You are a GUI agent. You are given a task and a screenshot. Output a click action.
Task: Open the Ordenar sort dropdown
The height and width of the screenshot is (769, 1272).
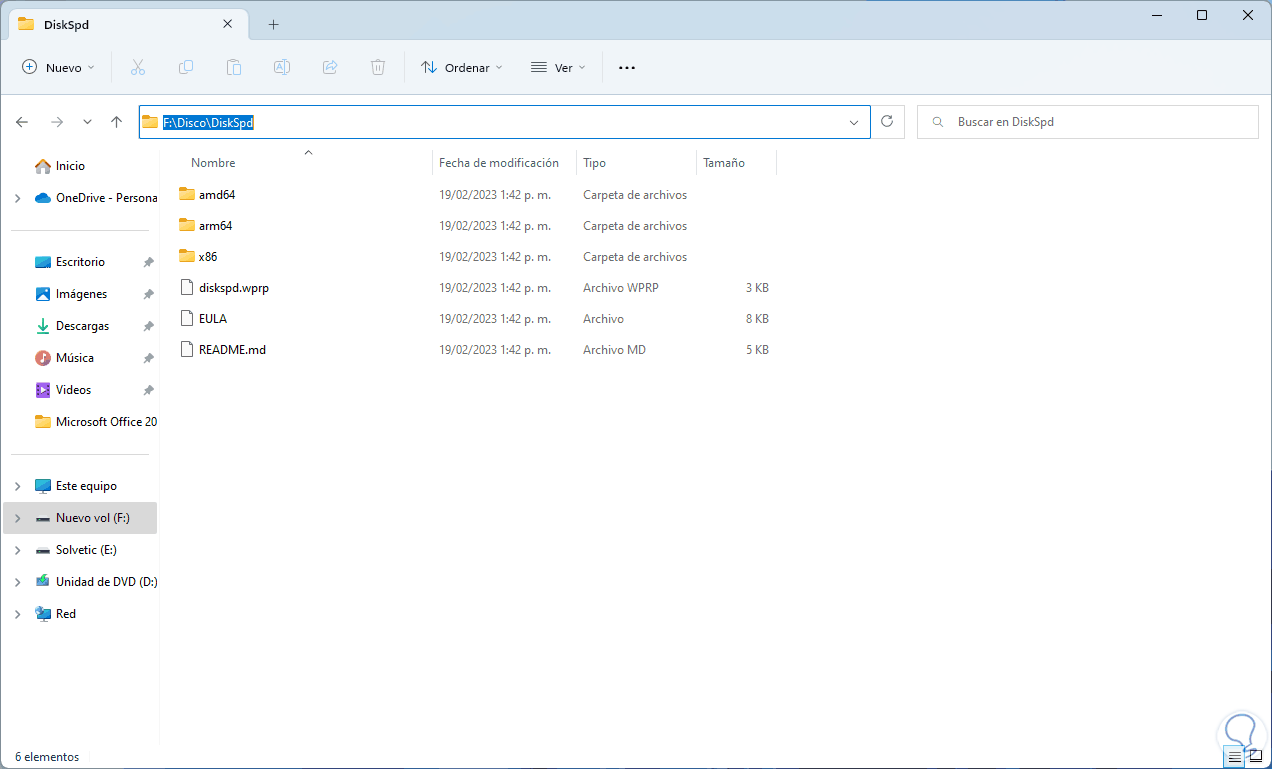tap(461, 68)
